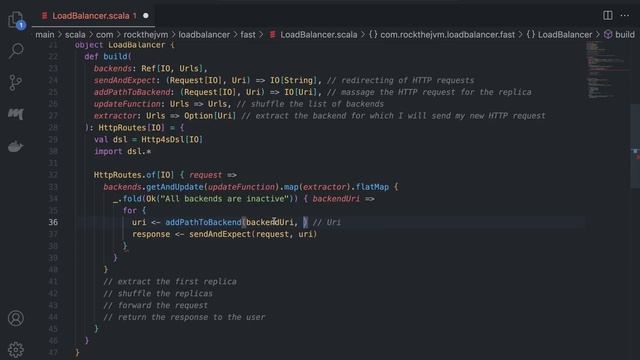Viewport: 640px width, 360px height.
Task: Click the 'flatMap' call on line 33
Action: 372,187
